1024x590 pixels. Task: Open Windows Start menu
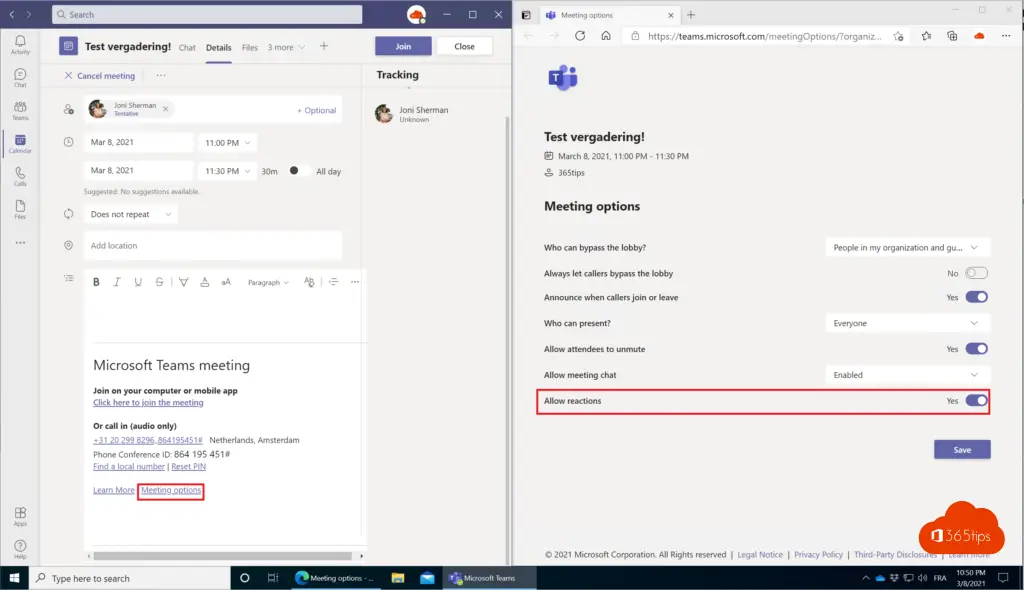pos(14,578)
